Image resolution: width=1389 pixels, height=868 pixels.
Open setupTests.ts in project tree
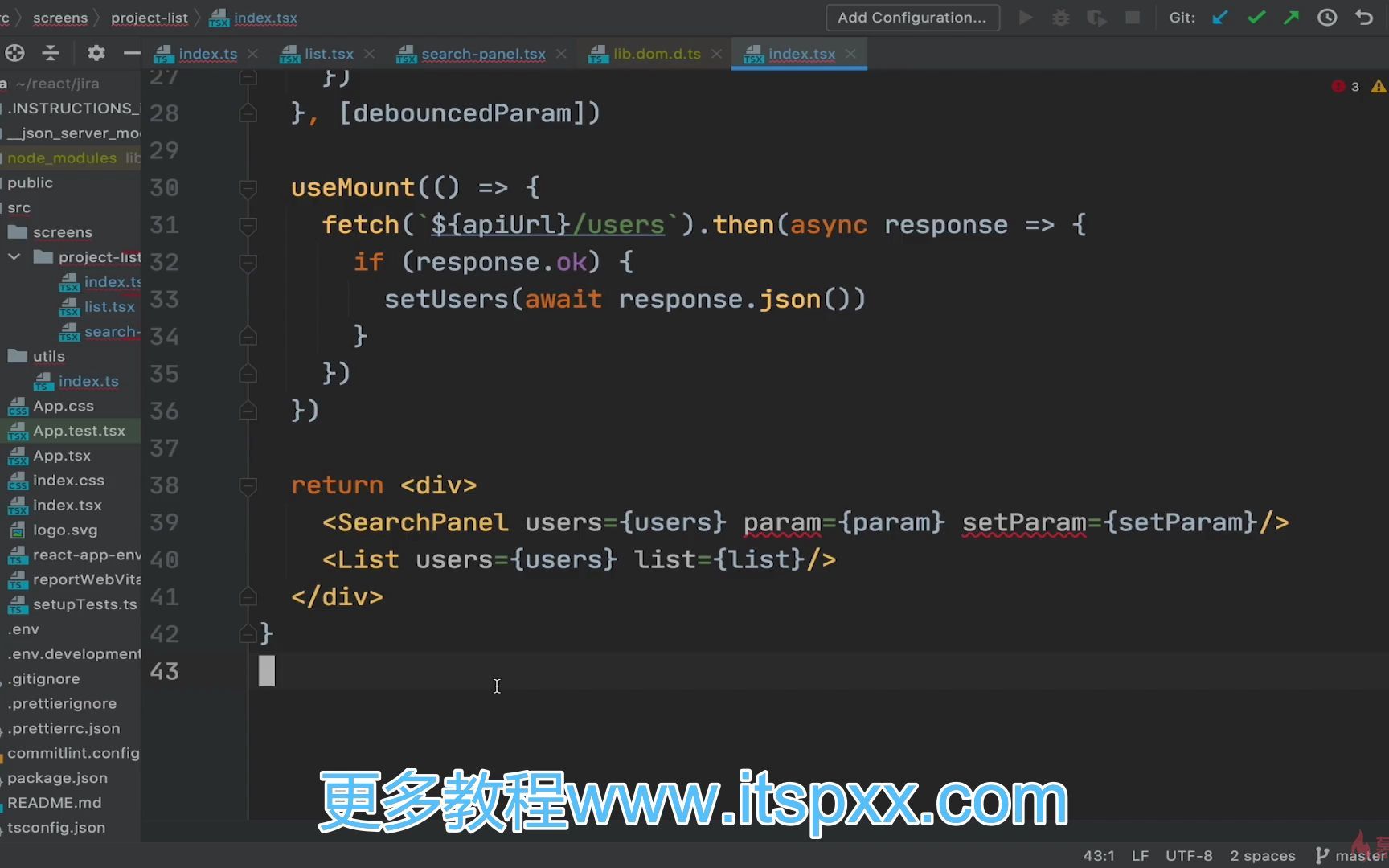click(x=85, y=604)
